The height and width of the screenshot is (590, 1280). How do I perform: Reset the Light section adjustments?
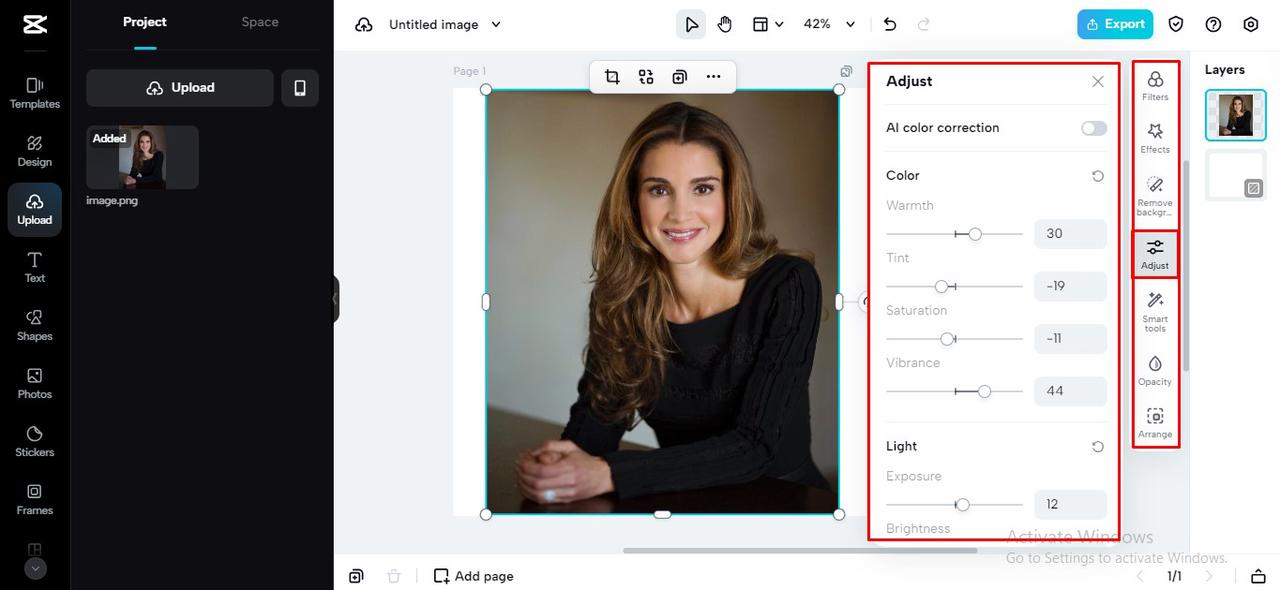[x=1098, y=447]
